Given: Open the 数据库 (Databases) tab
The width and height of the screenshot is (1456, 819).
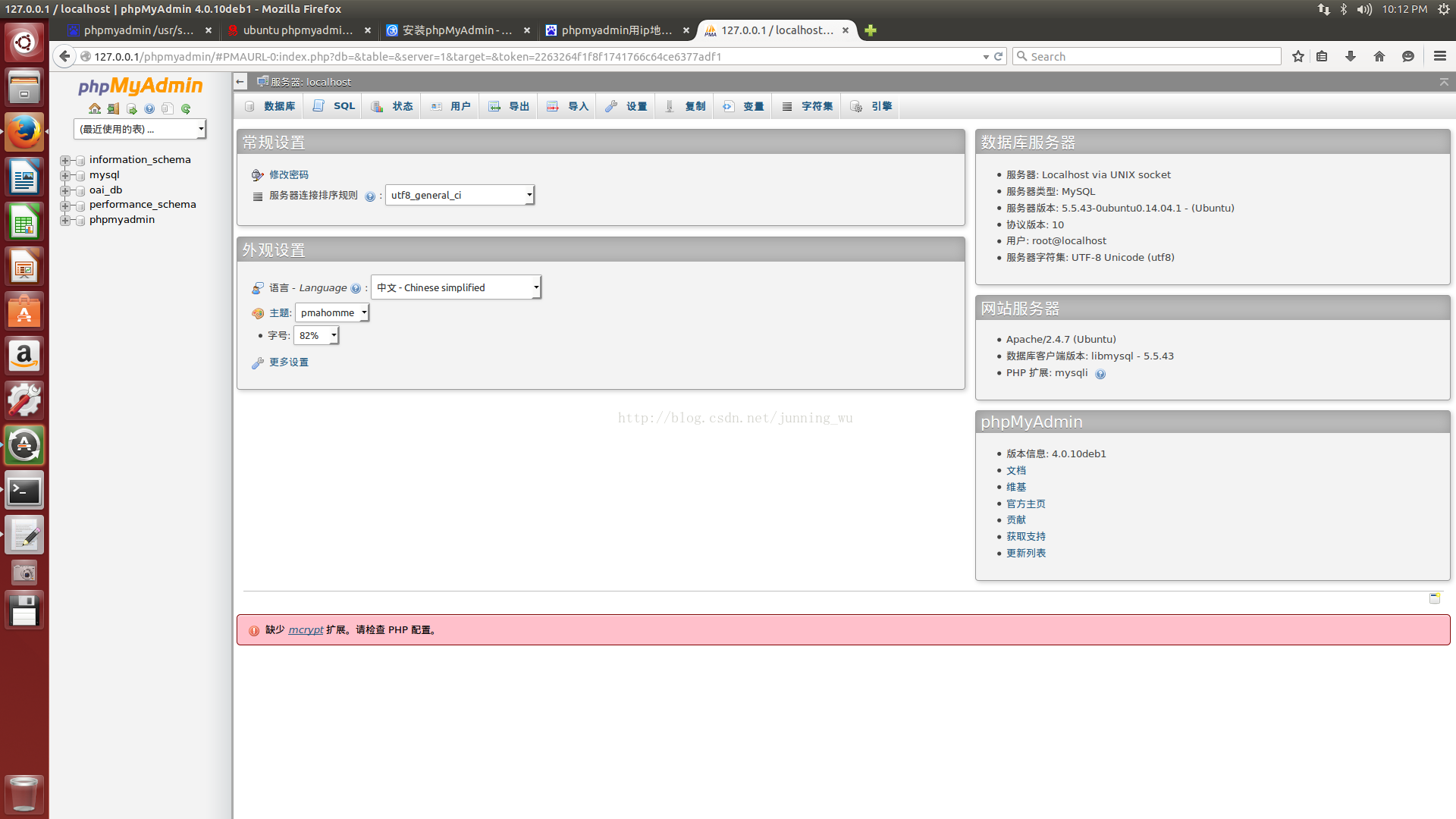Looking at the screenshot, I should coord(270,106).
